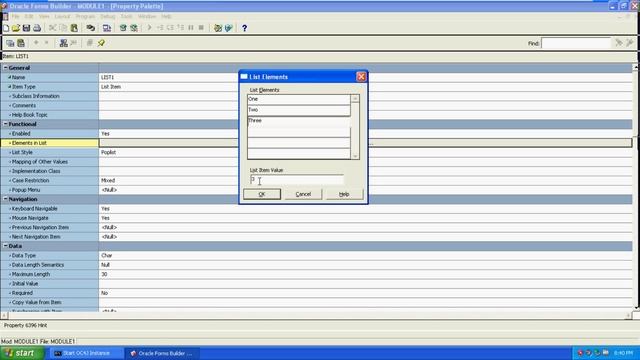Image resolution: width=640 pixels, height=360 pixels.
Task: Open the View menu
Action: (44, 17)
